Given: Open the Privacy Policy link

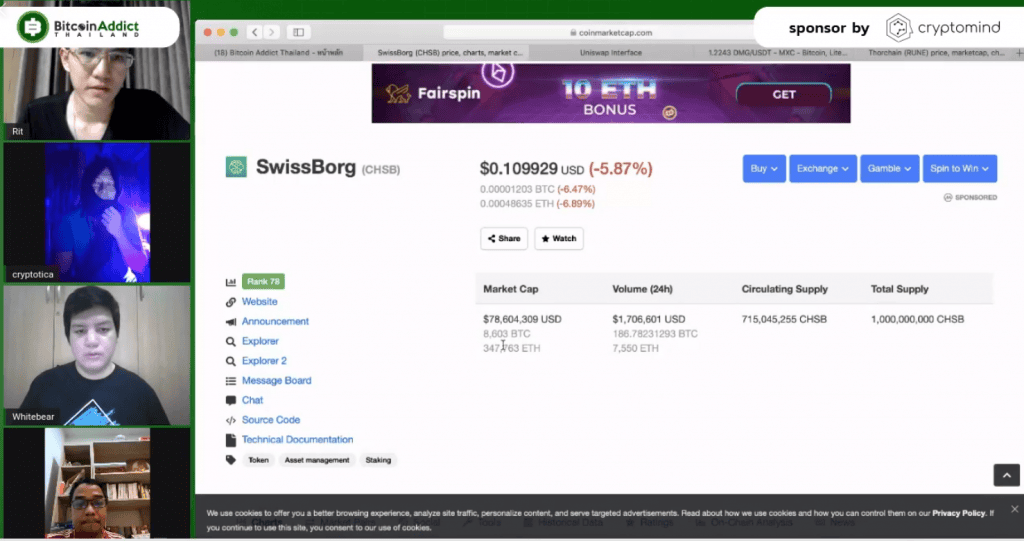Looking at the screenshot, I should (x=959, y=514).
